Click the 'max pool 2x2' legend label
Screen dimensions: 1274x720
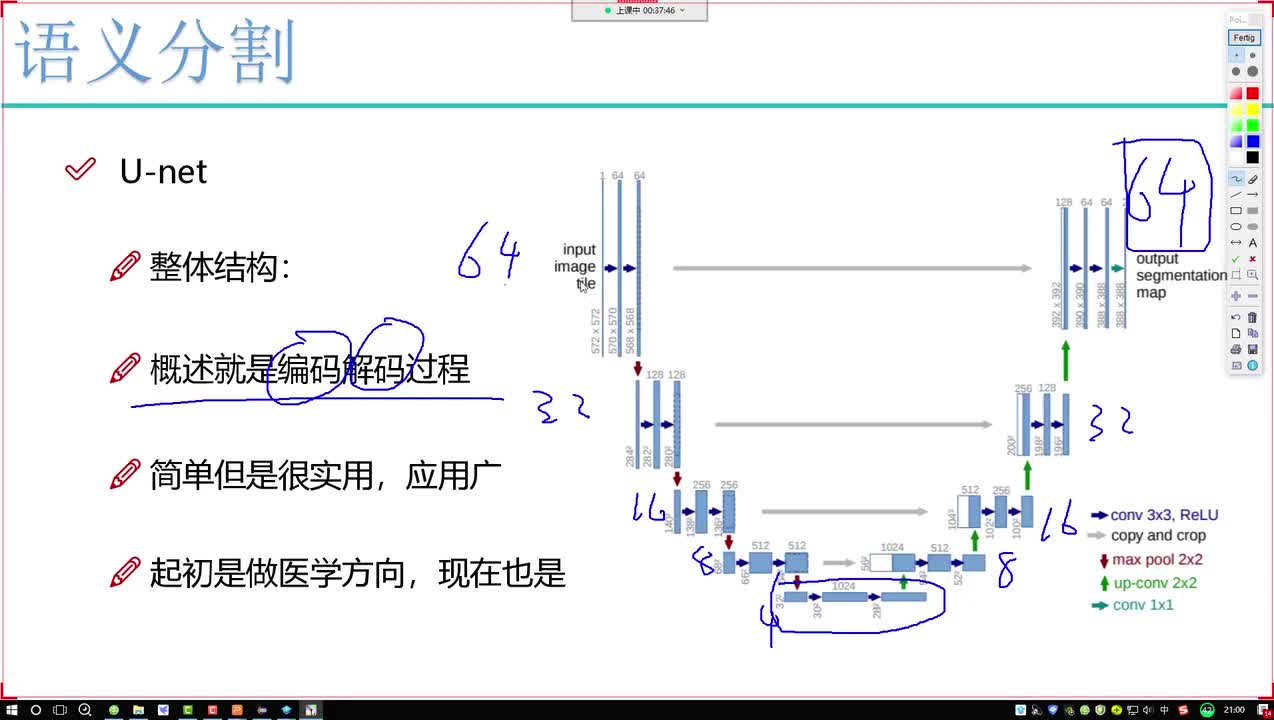[1157, 560]
